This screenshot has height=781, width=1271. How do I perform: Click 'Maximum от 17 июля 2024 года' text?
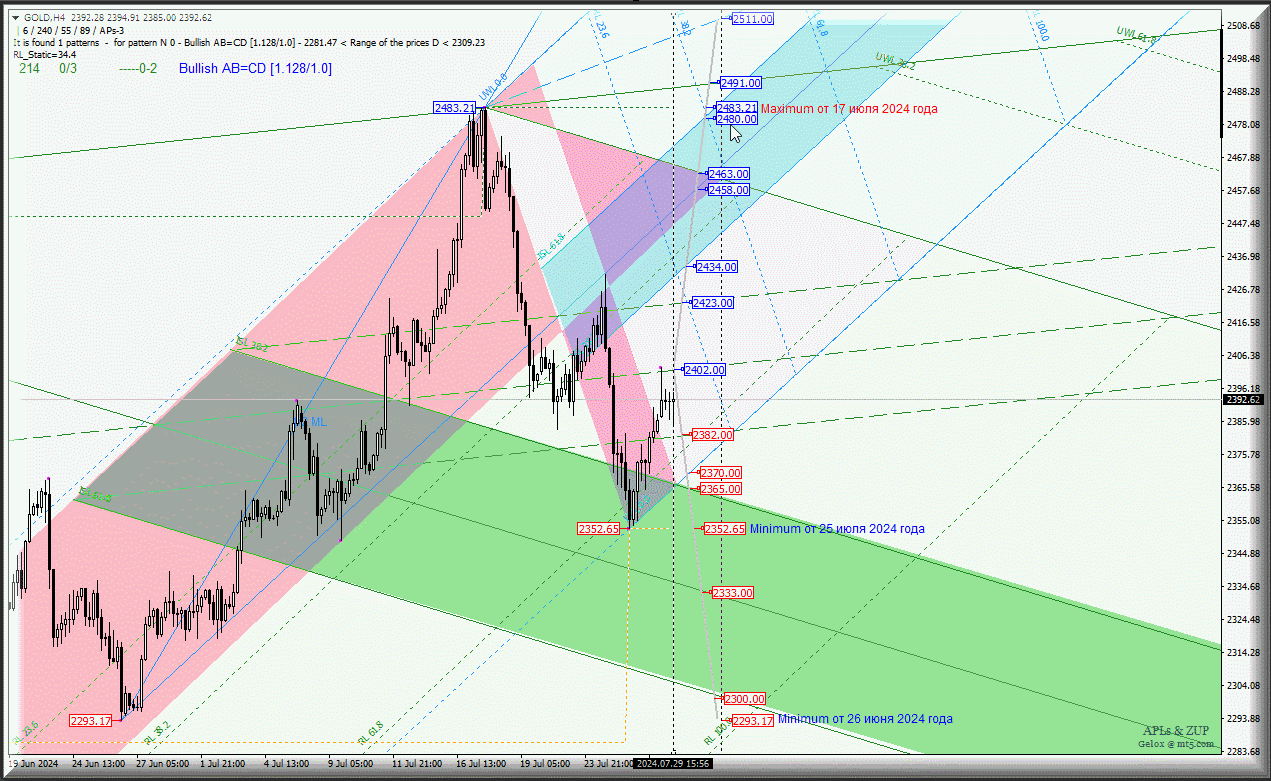(x=849, y=109)
